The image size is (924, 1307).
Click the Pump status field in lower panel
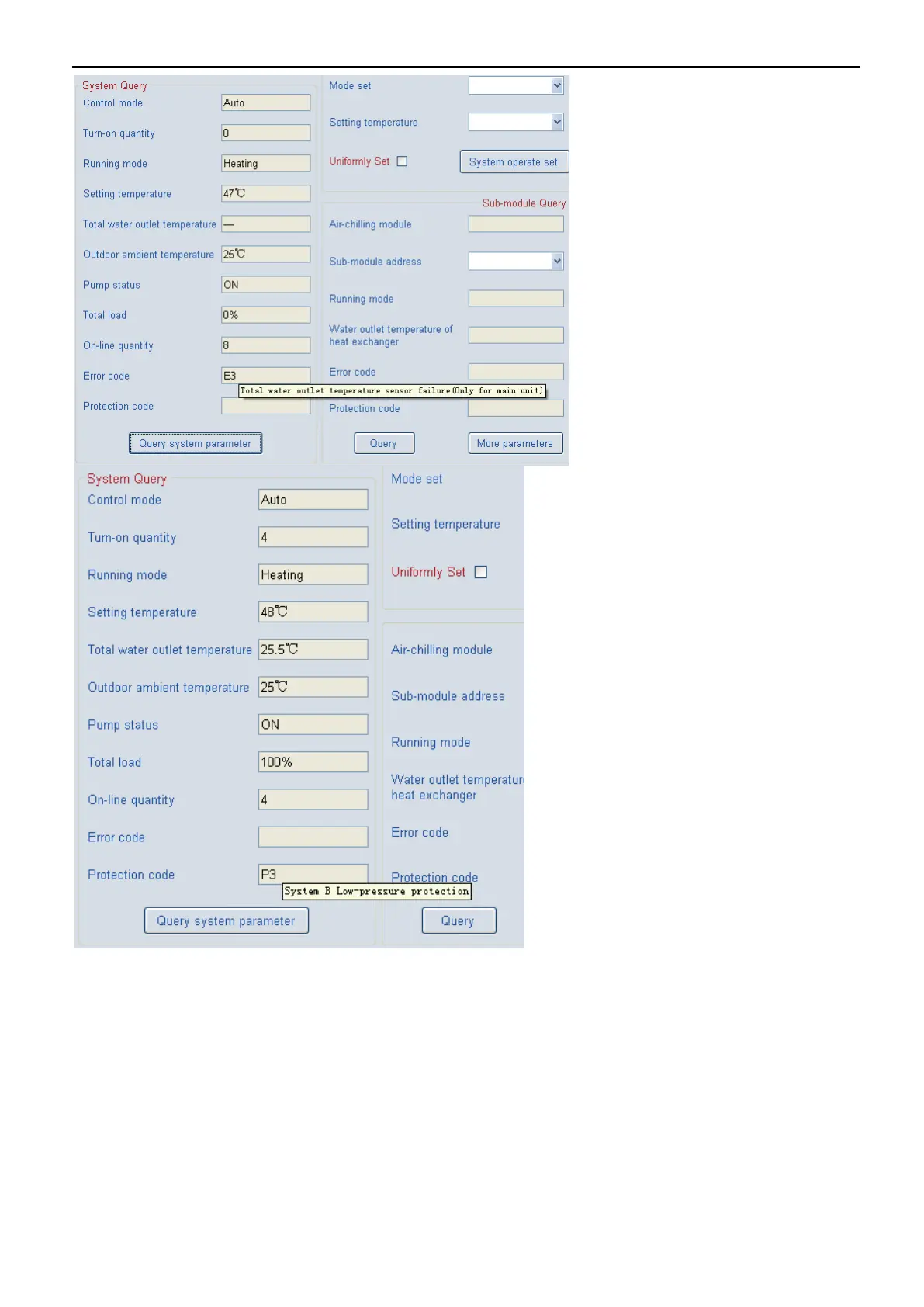click(x=313, y=724)
